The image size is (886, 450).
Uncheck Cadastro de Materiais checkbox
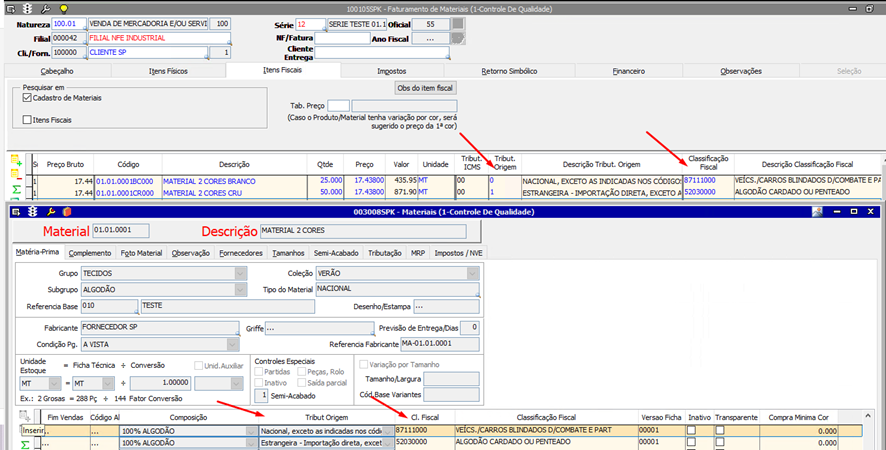(x=27, y=98)
